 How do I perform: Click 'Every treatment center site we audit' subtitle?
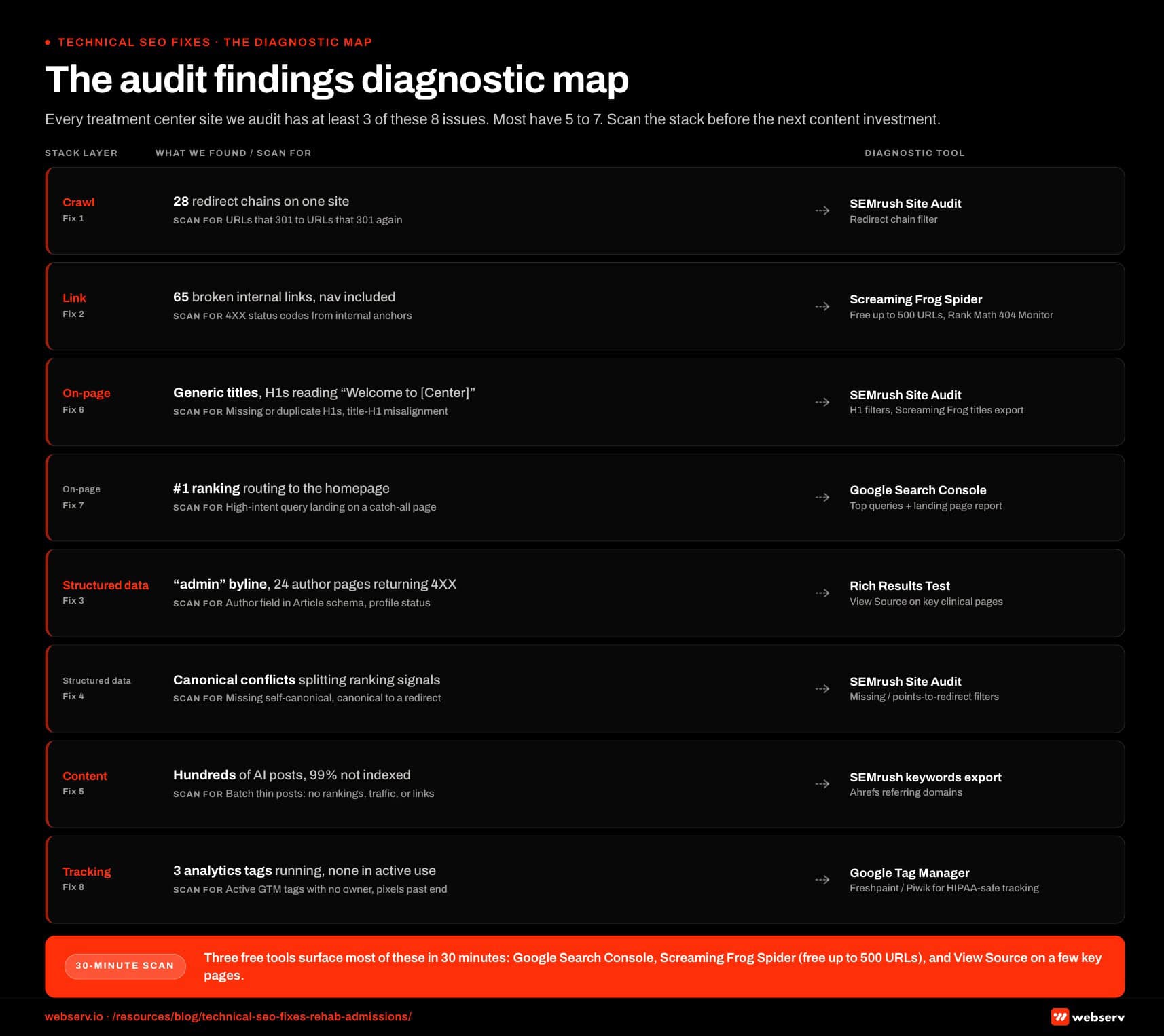(492, 119)
